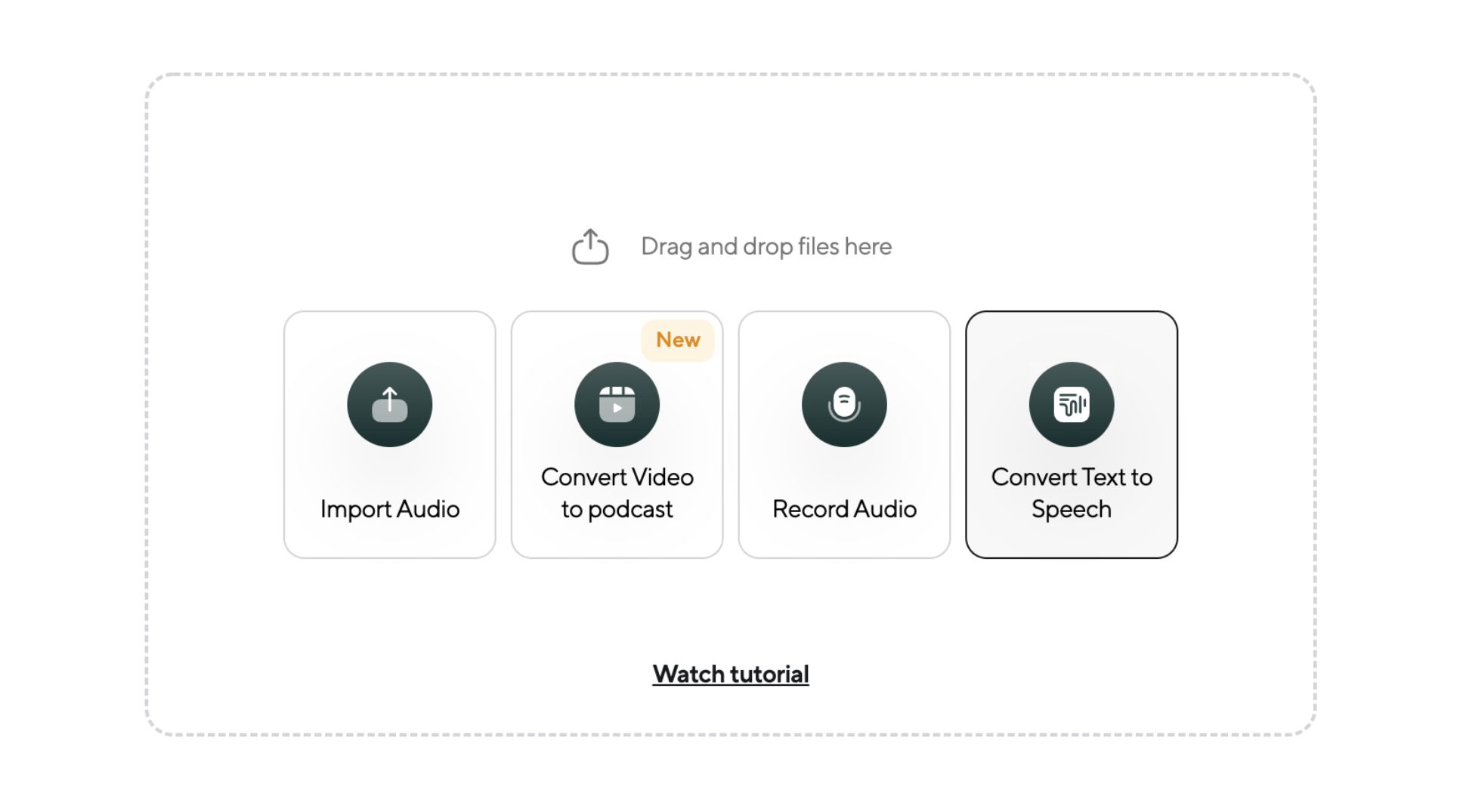Select the Import Audio upload icon
This screenshot has width=1460, height=812.
(389, 404)
